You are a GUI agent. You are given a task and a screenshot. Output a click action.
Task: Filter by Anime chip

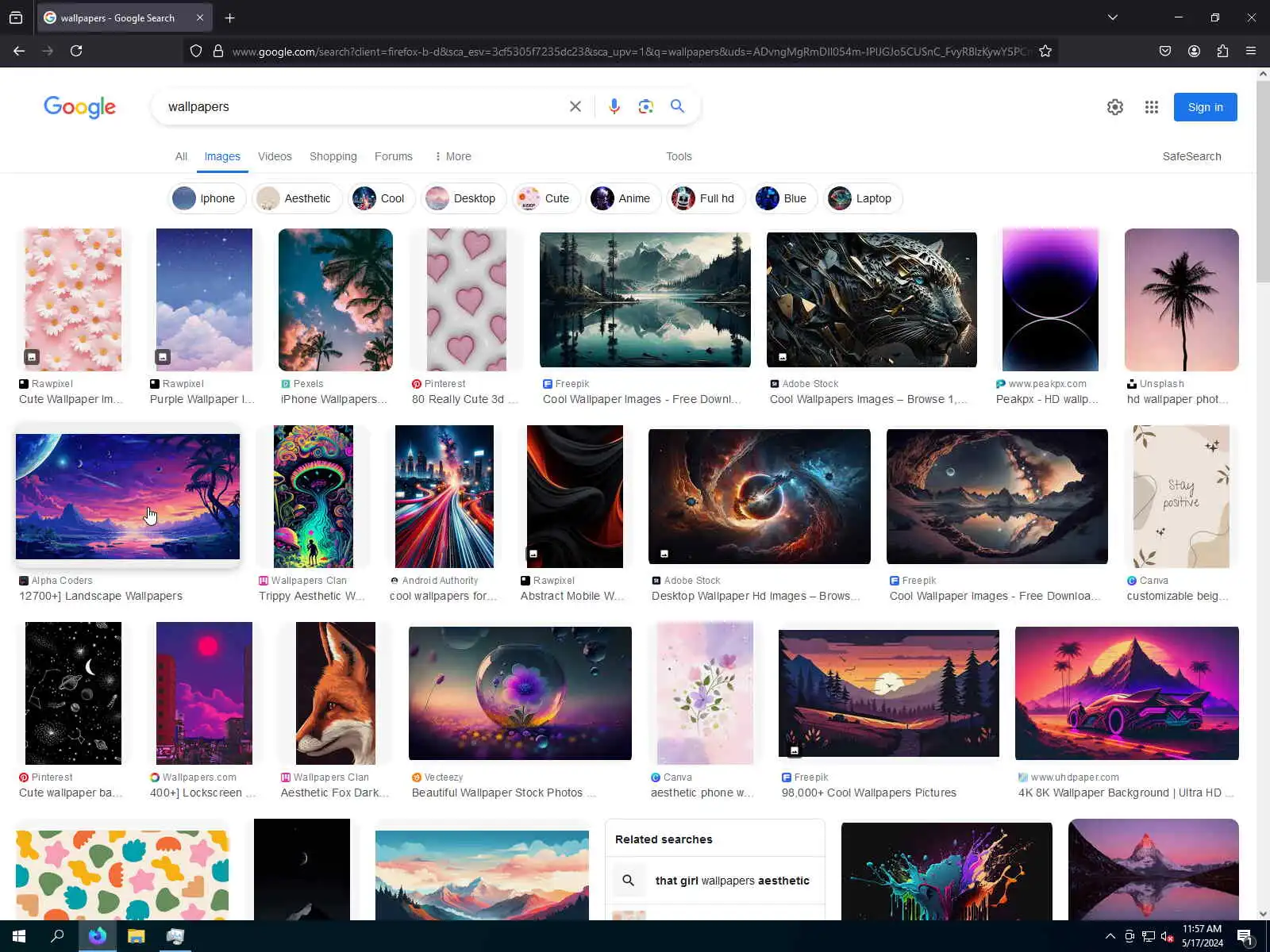pos(624,198)
